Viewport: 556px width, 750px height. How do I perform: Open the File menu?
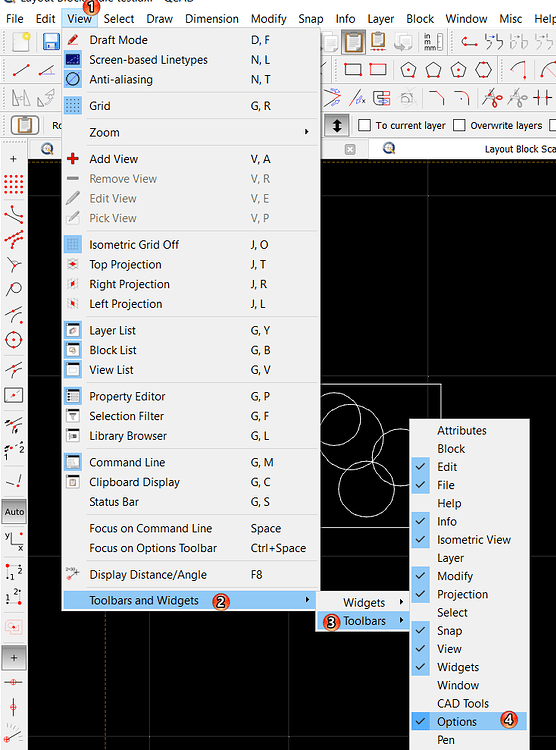15,19
